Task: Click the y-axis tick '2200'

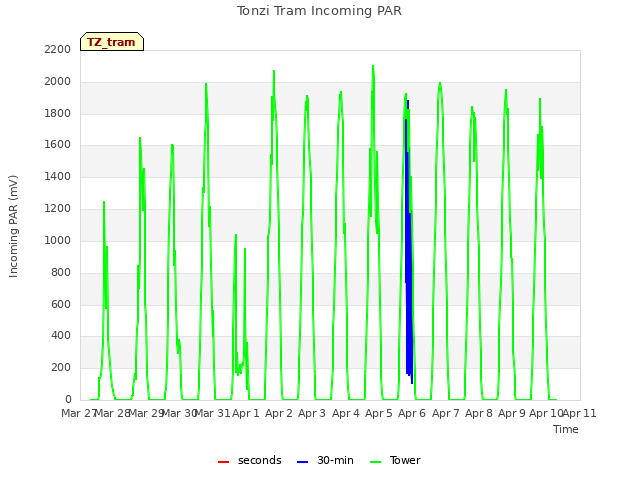Action: [x=58, y=50]
